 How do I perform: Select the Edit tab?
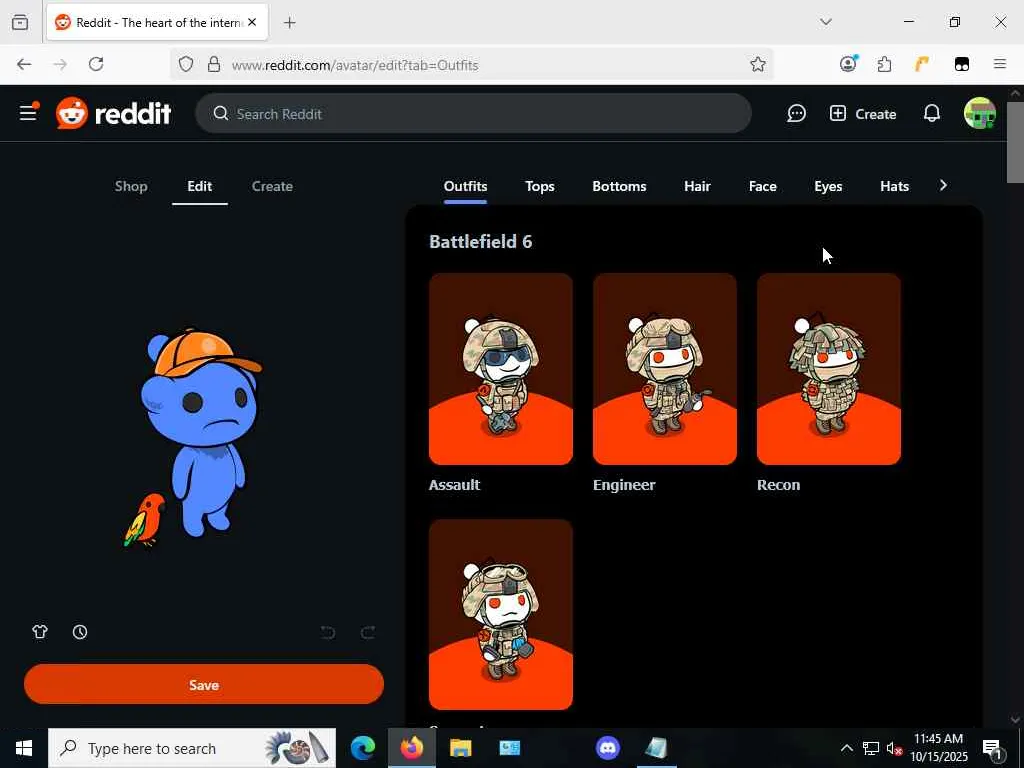coord(199,186)
